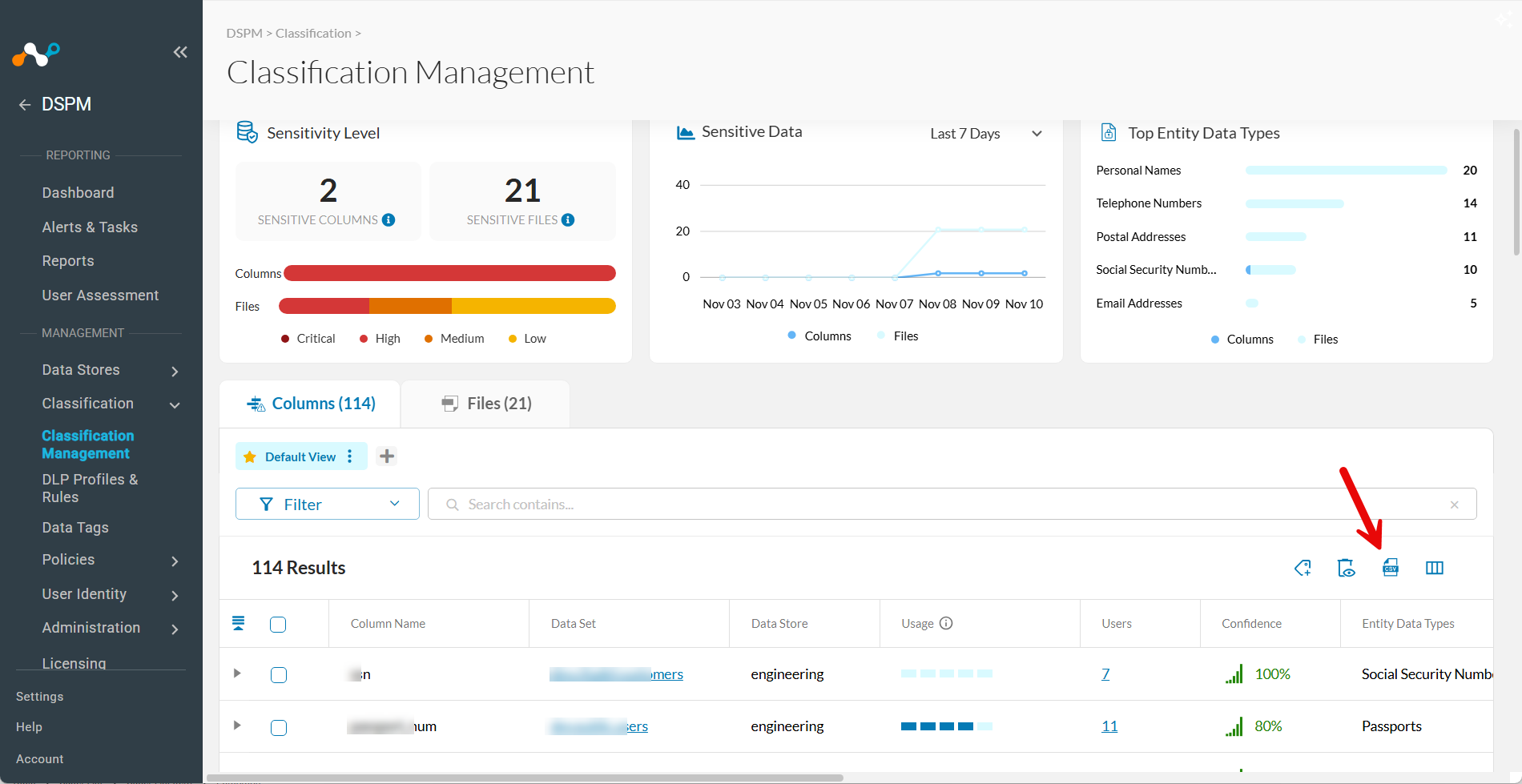The height and width of the screenshot is (784, 1522).
Task: Open the Last 7 Days dropdown
Action: coord(986,134)
